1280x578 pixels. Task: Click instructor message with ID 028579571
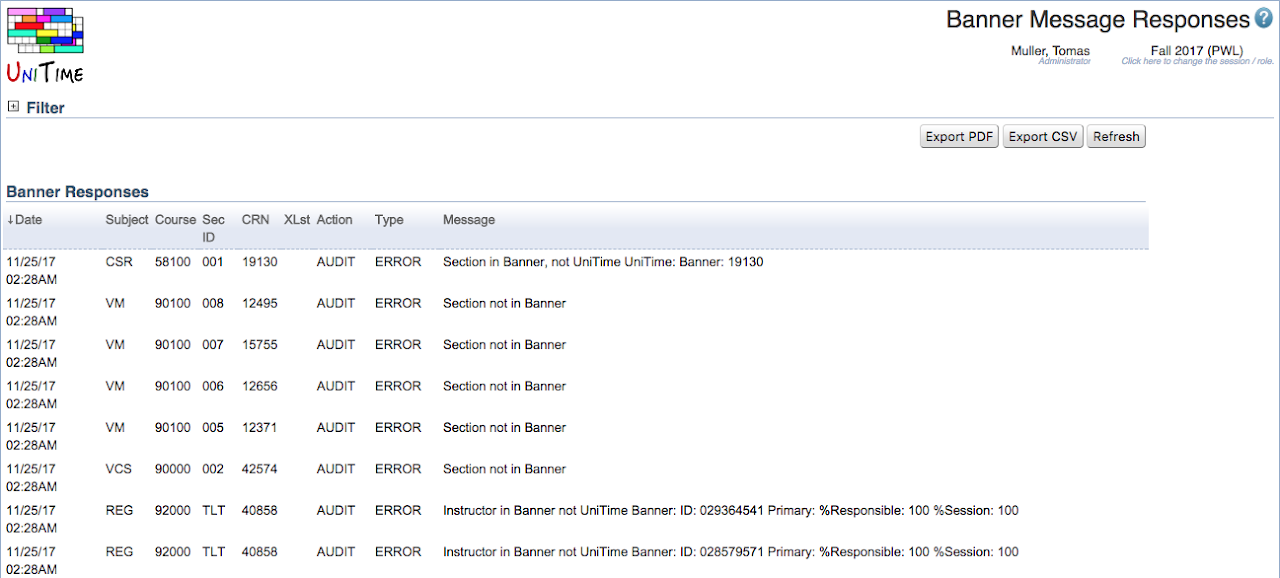[731, 552]
